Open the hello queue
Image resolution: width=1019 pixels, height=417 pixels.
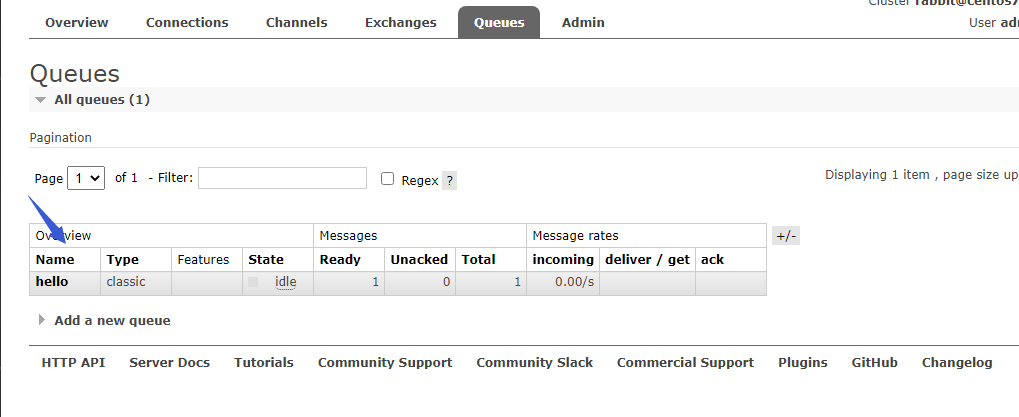pyautogui.click(x=52, y=282)
